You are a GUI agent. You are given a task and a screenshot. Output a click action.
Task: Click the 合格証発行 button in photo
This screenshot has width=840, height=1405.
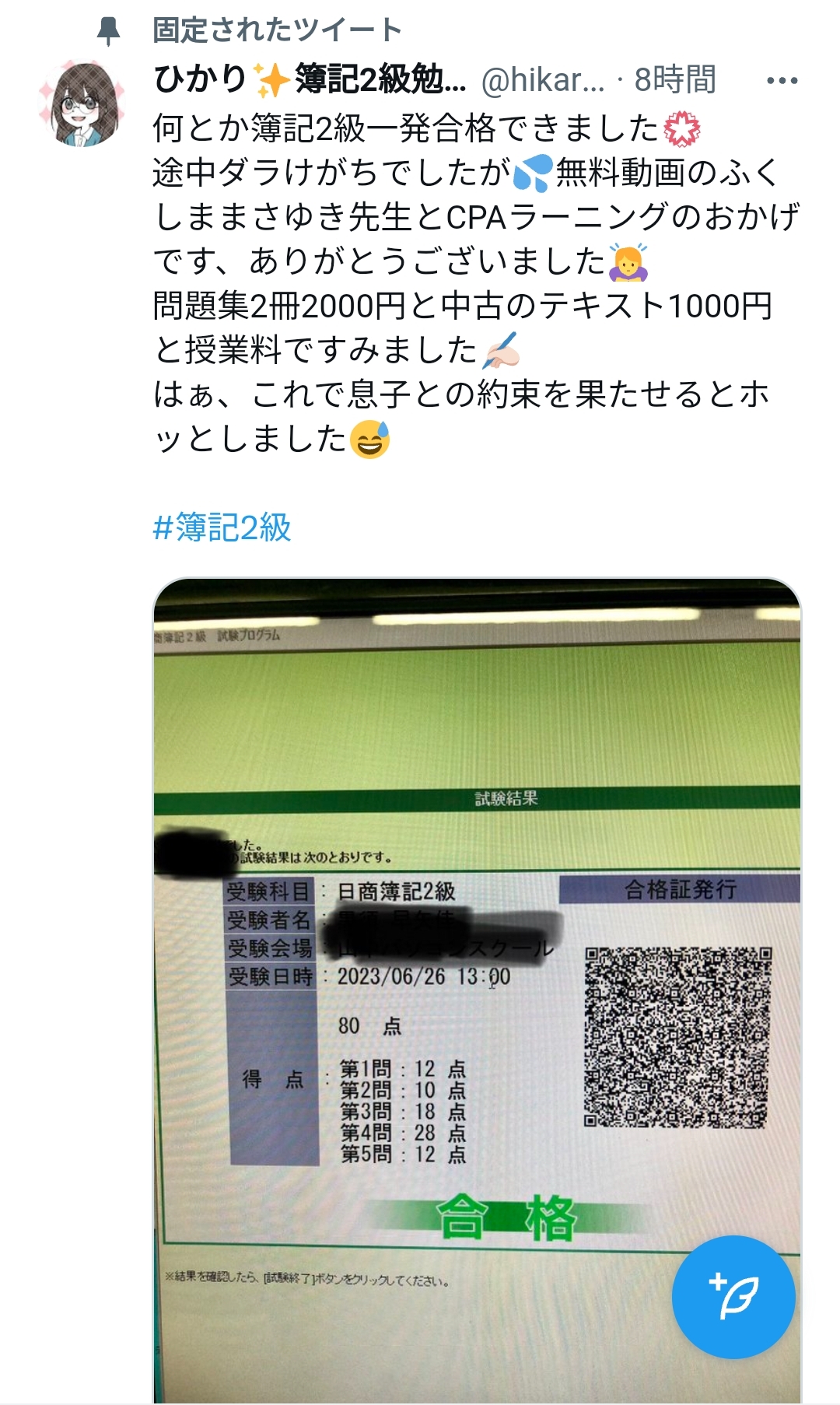click(x=679, y=888)
